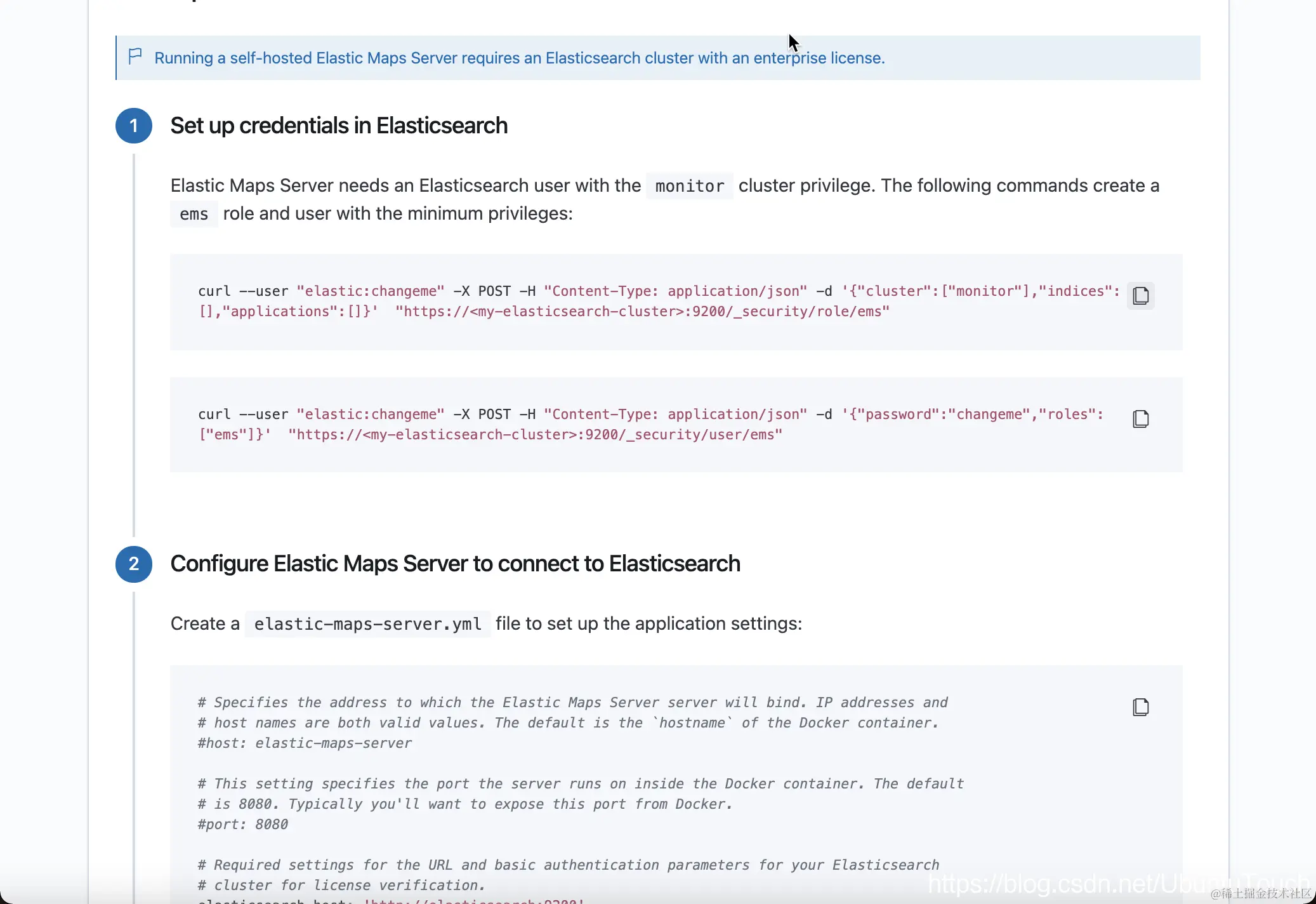This screenshot has height=904, width=1316.
Task: Click the step 2 number badge
Action: tap(134, 564)
